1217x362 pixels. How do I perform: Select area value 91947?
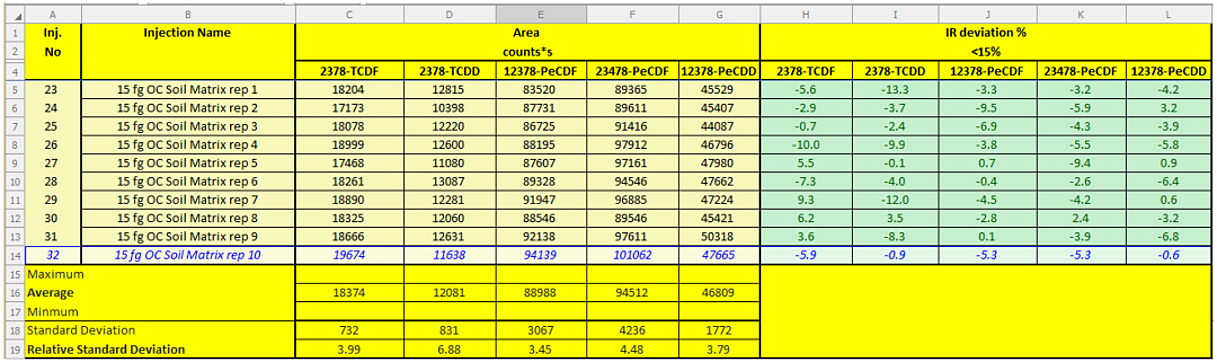541,199
